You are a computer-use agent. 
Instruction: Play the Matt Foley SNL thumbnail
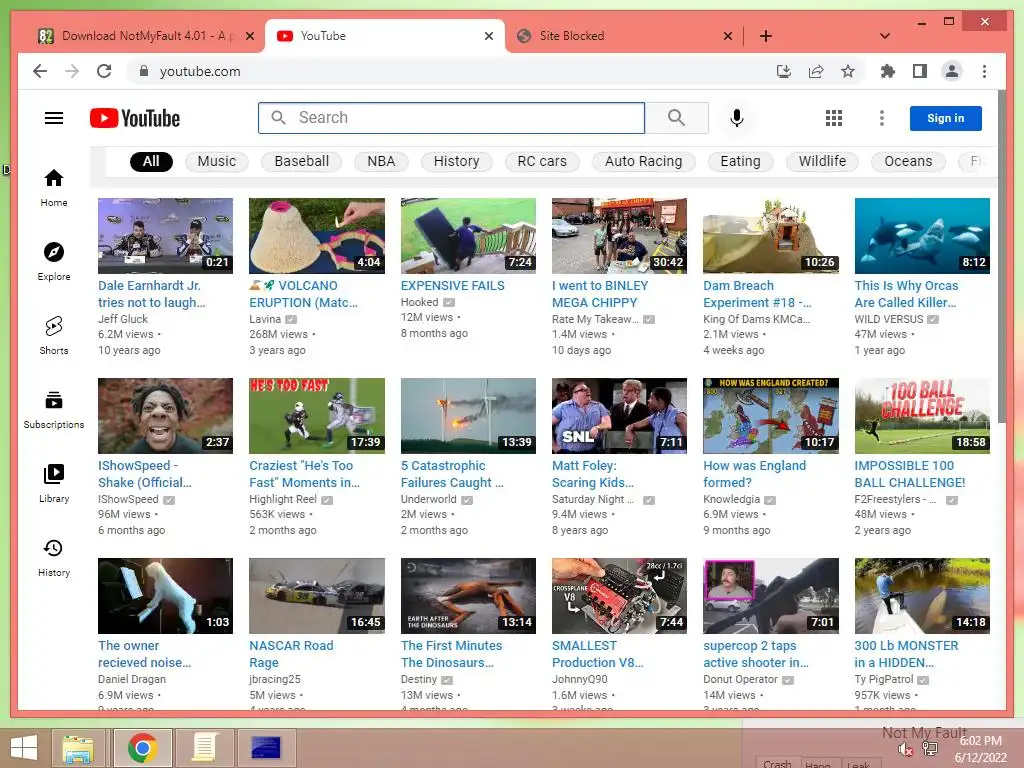coord(619,416)
